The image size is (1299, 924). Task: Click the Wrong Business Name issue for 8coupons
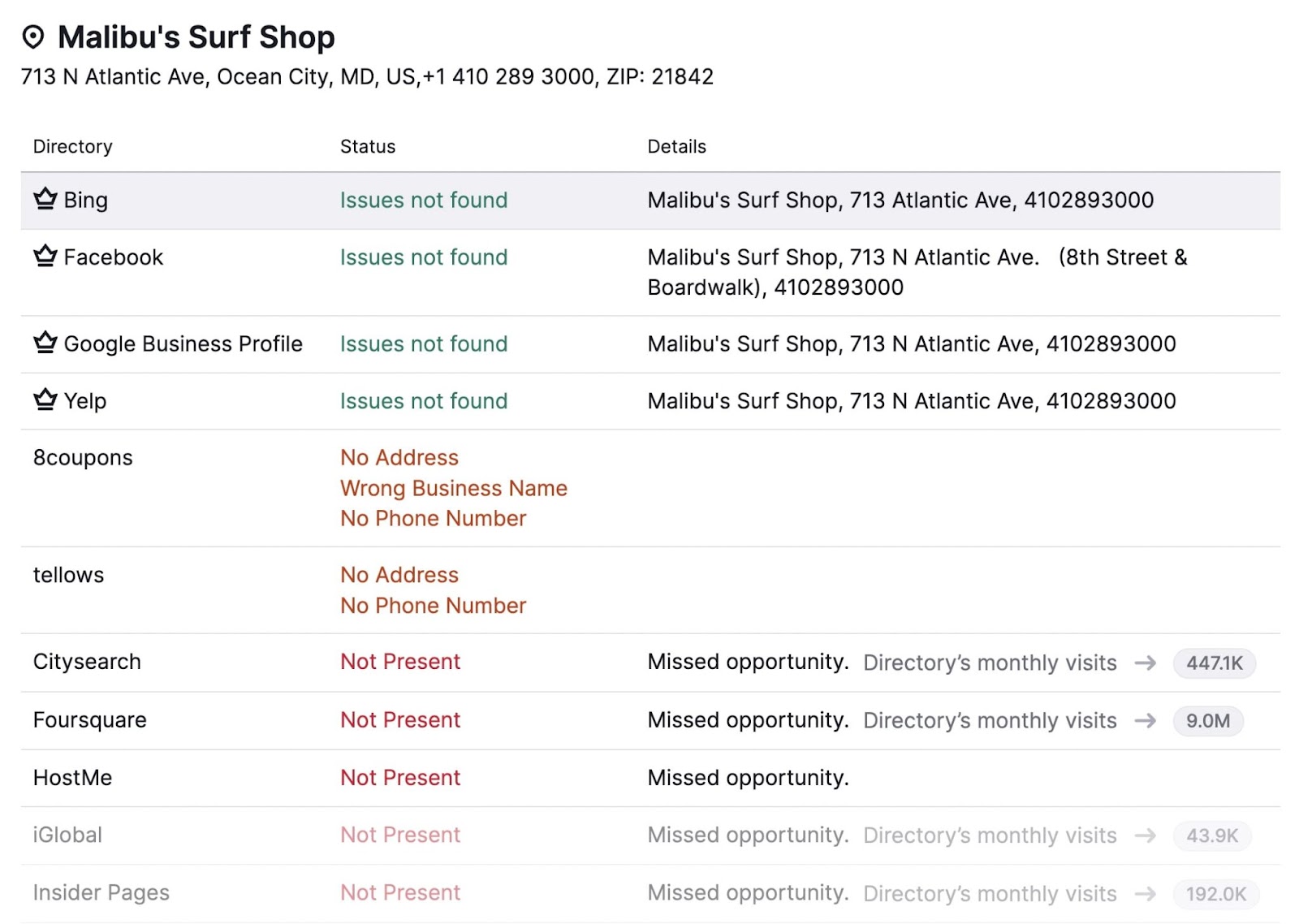453,488
